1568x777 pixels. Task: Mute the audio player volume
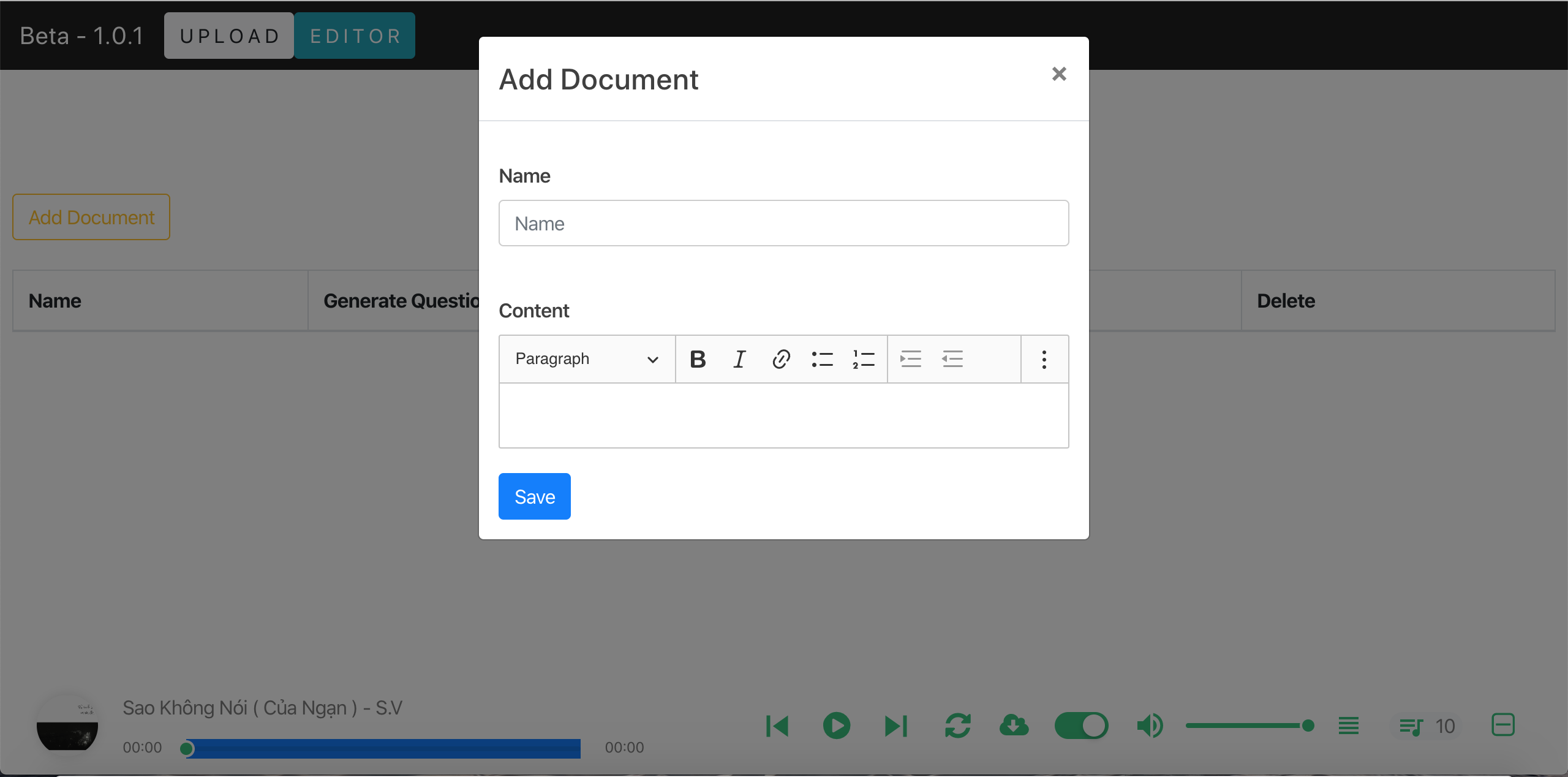pyautogui.click(x=1150, y=726)
